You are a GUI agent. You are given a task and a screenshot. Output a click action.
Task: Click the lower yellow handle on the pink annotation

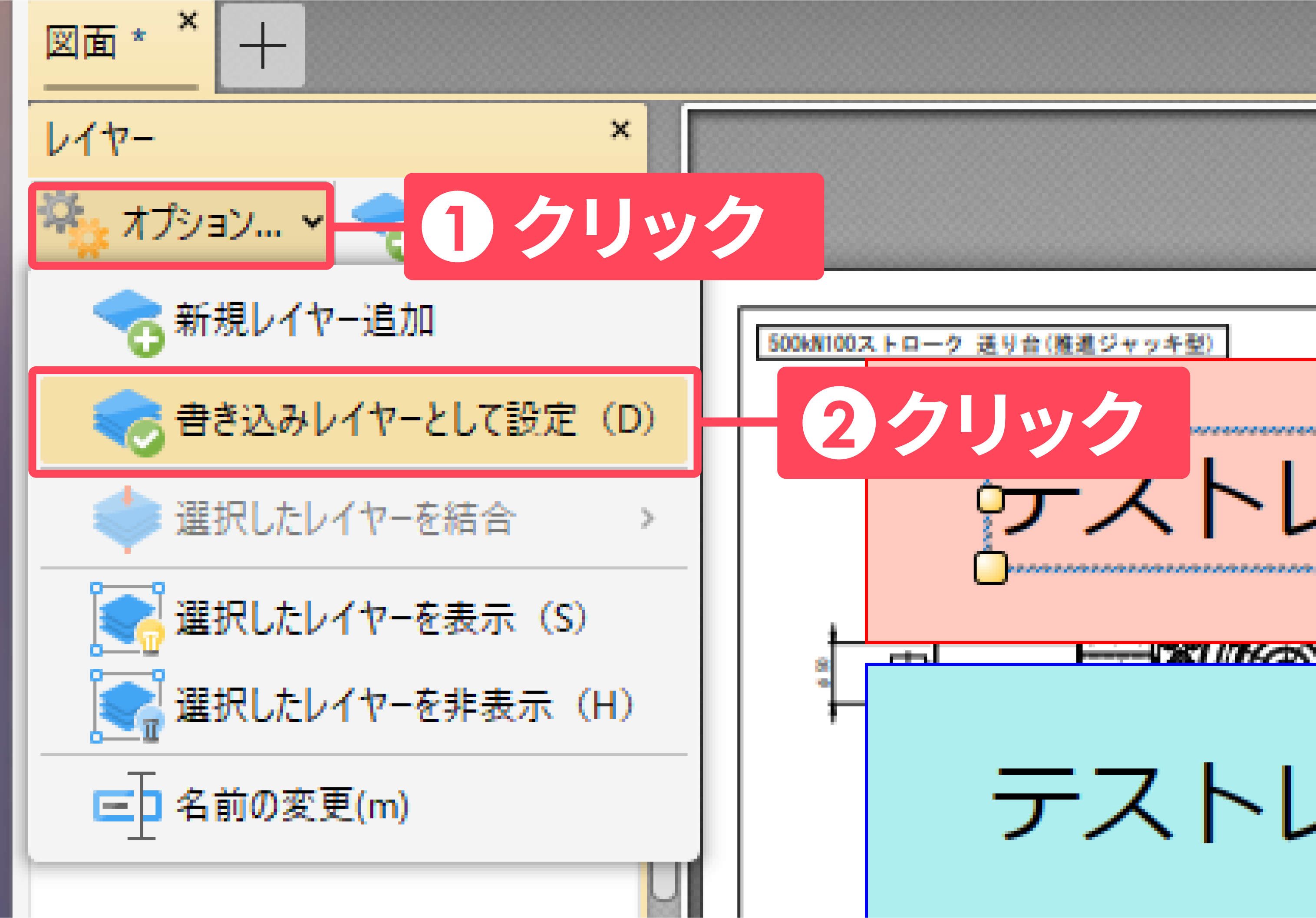990,568
